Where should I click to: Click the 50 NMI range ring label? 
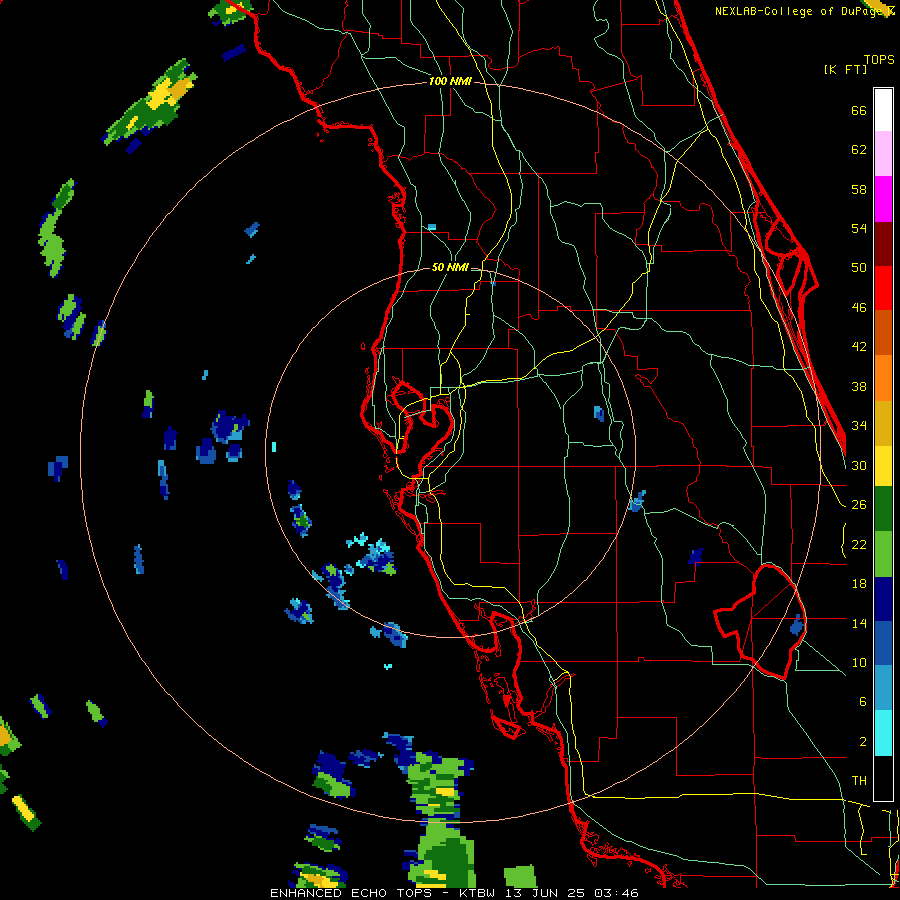(x=450, y=267)
